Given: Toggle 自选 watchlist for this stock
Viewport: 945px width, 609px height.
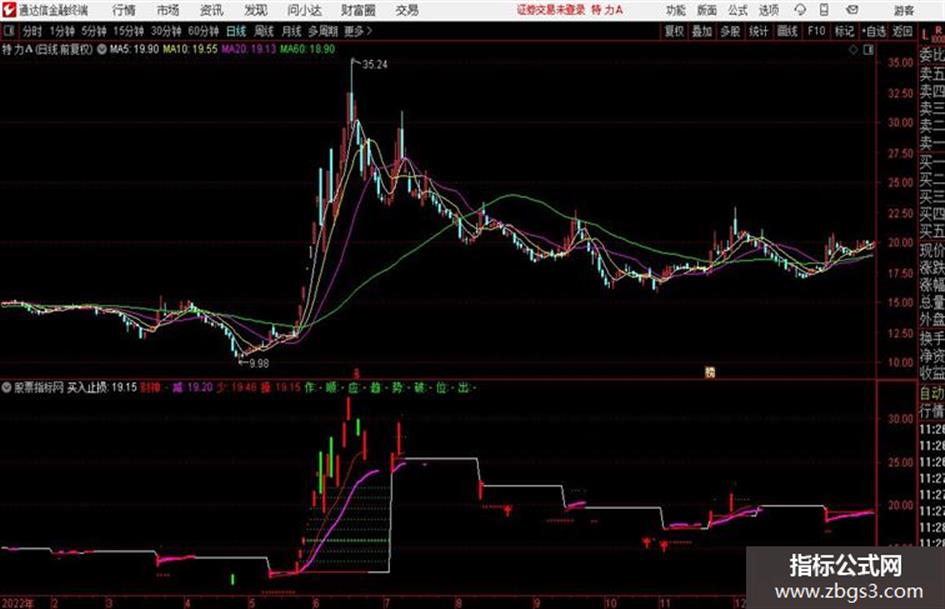Looking at the screenshot, I should pyautogui.click(x=873, y=31).
